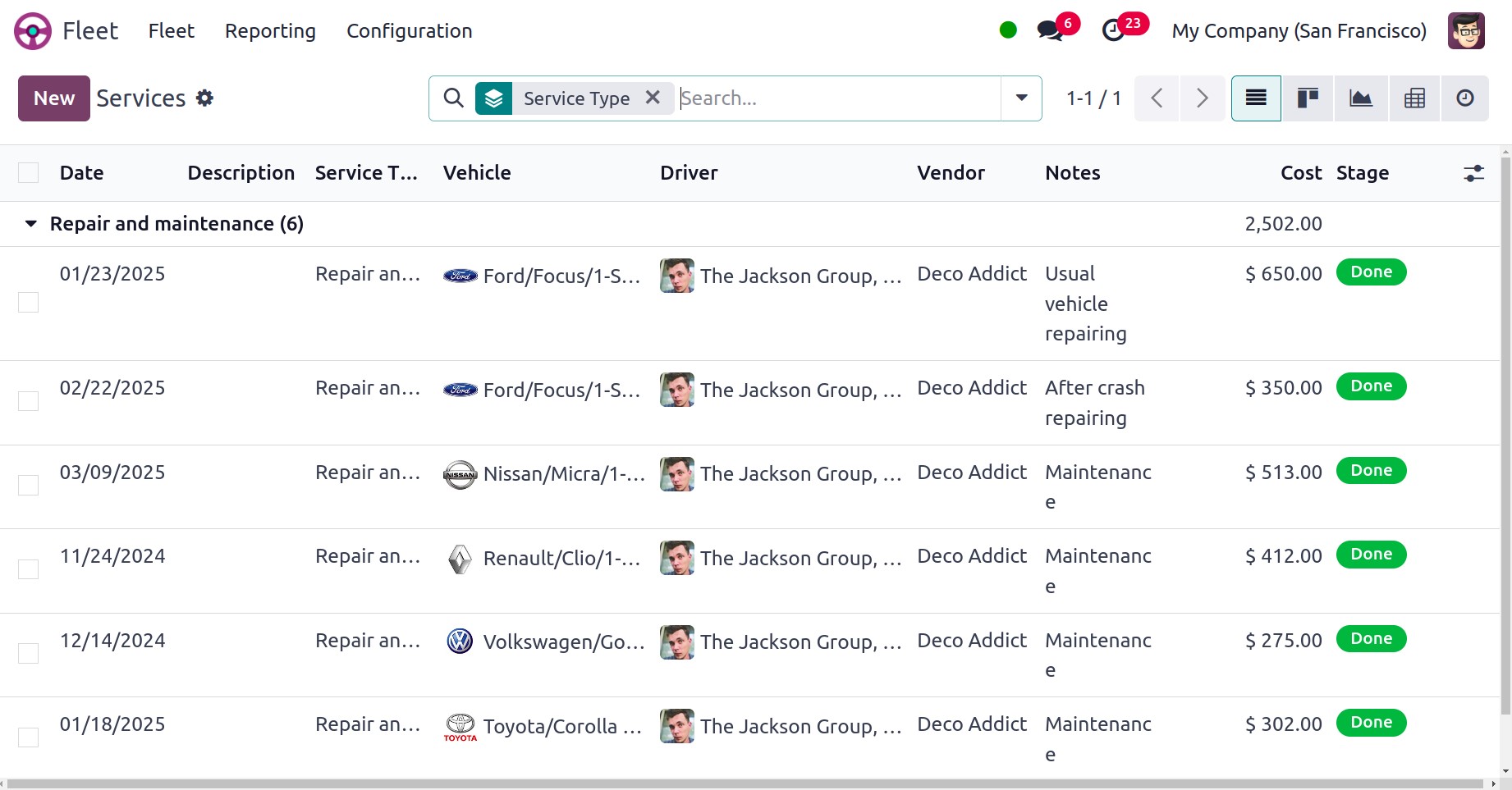The height and width of the screenshot is (790, 1512).
Task: Sort by the Driver column header
Action: click(689, 173)
